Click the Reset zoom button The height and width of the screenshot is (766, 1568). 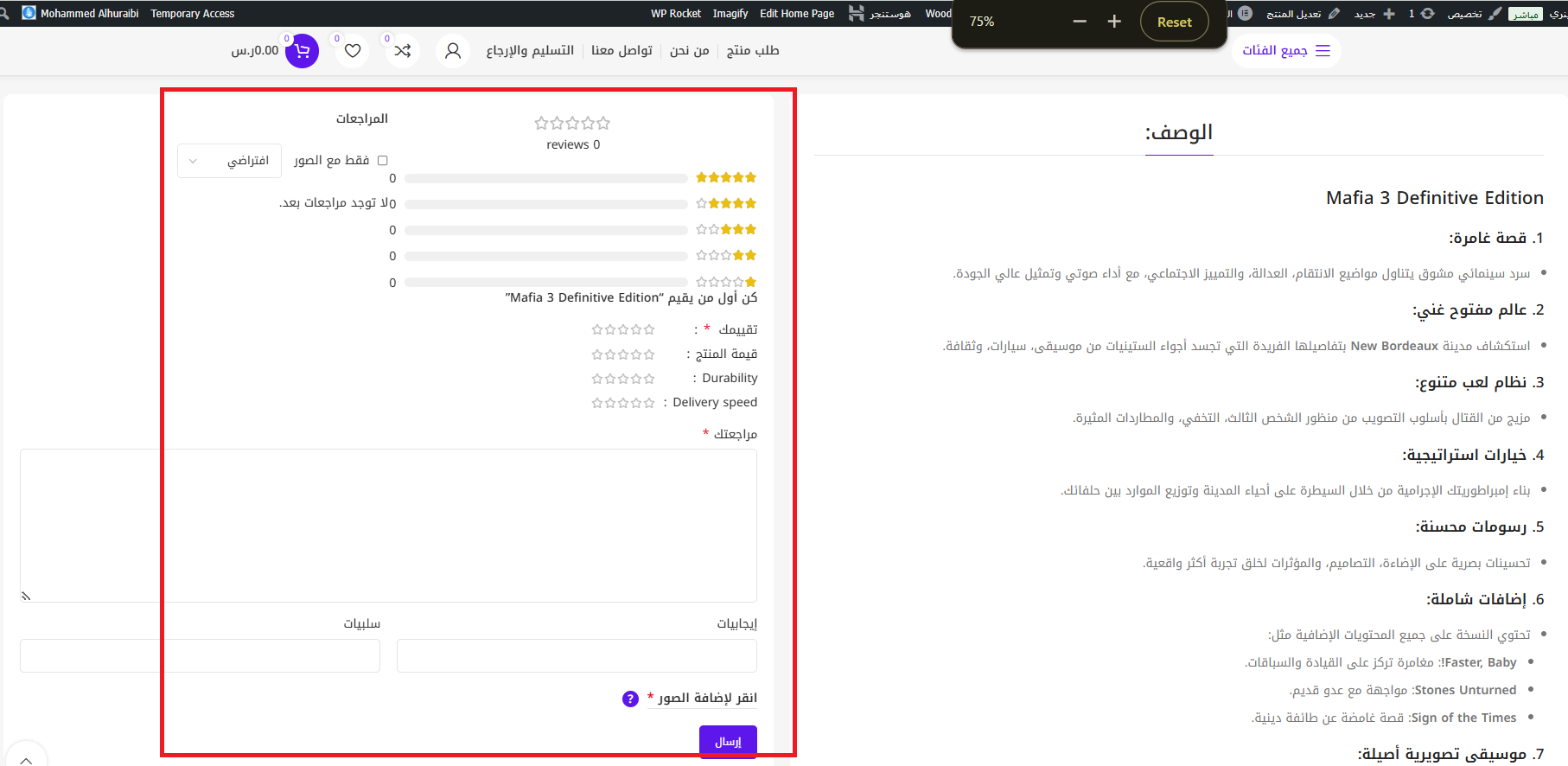(x=1175, y=22)
